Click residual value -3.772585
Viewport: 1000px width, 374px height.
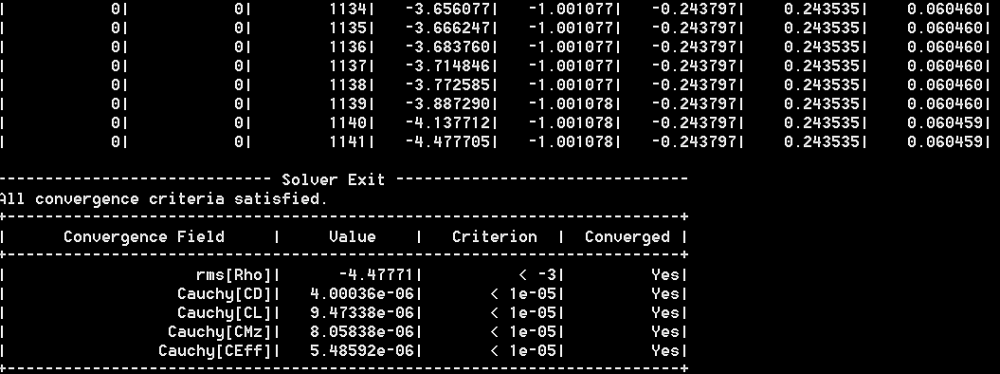point(448,85)
